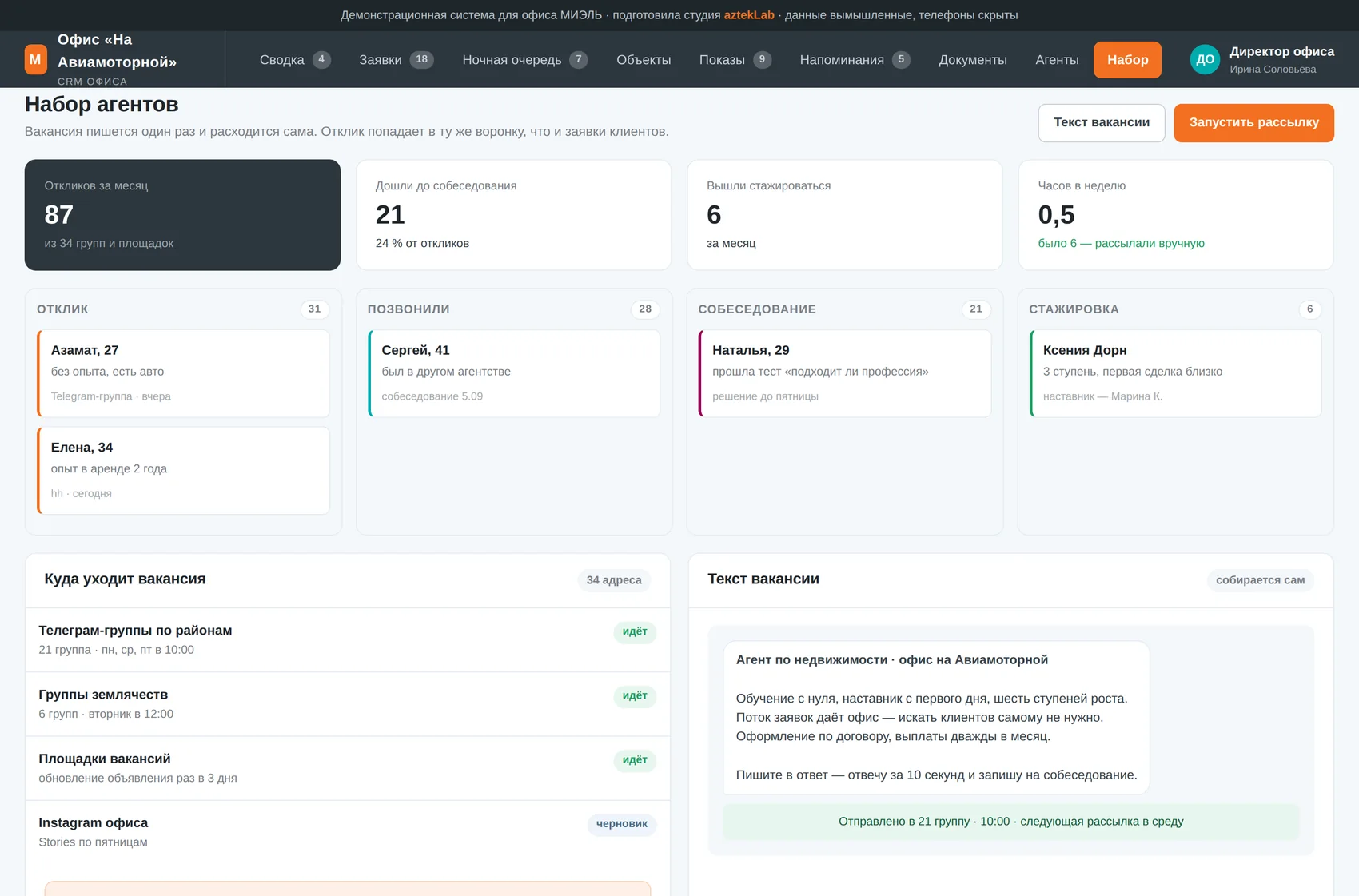Open candidate card Елена, 34

click(183, 471)
